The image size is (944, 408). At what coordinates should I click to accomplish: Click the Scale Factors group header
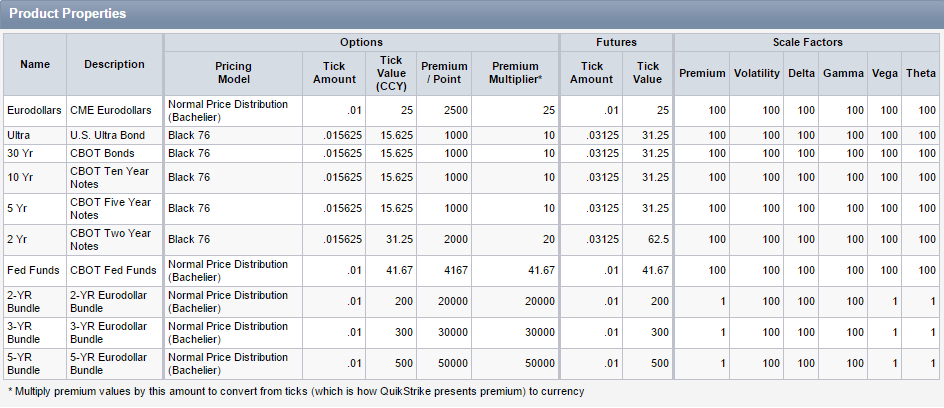tap(807, 43)
